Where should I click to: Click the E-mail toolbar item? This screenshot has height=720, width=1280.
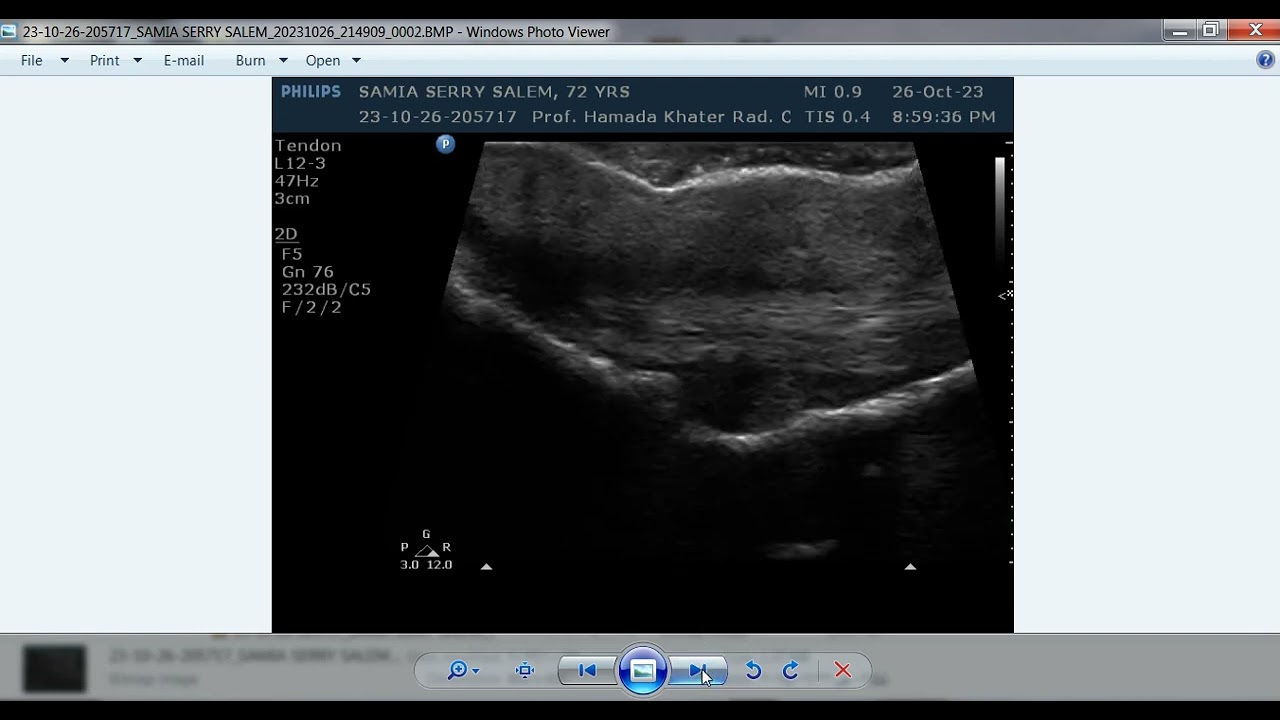184,60
